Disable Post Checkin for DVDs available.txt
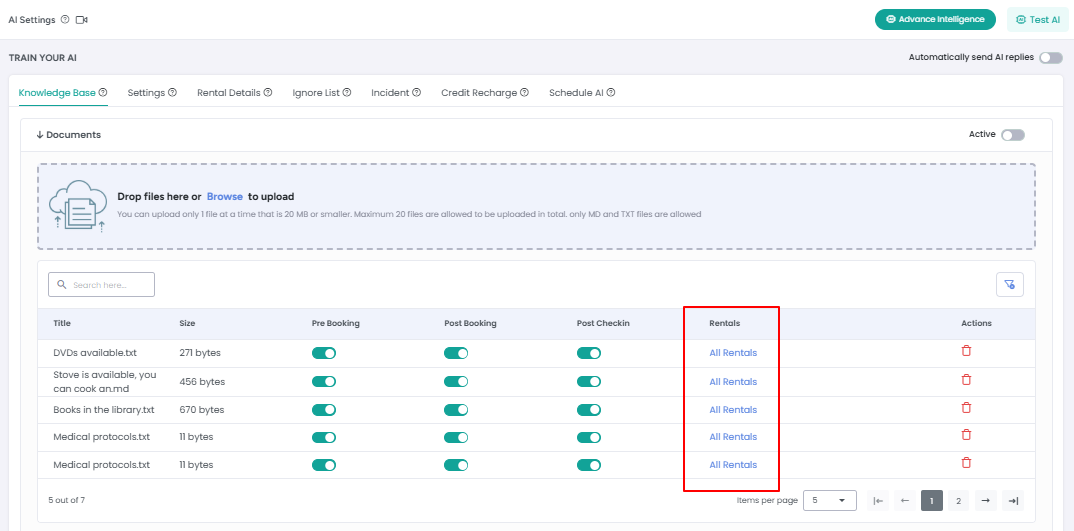The width and height of the screenshot is (1074, 531). pyautogui.click(x=589, y=353)
